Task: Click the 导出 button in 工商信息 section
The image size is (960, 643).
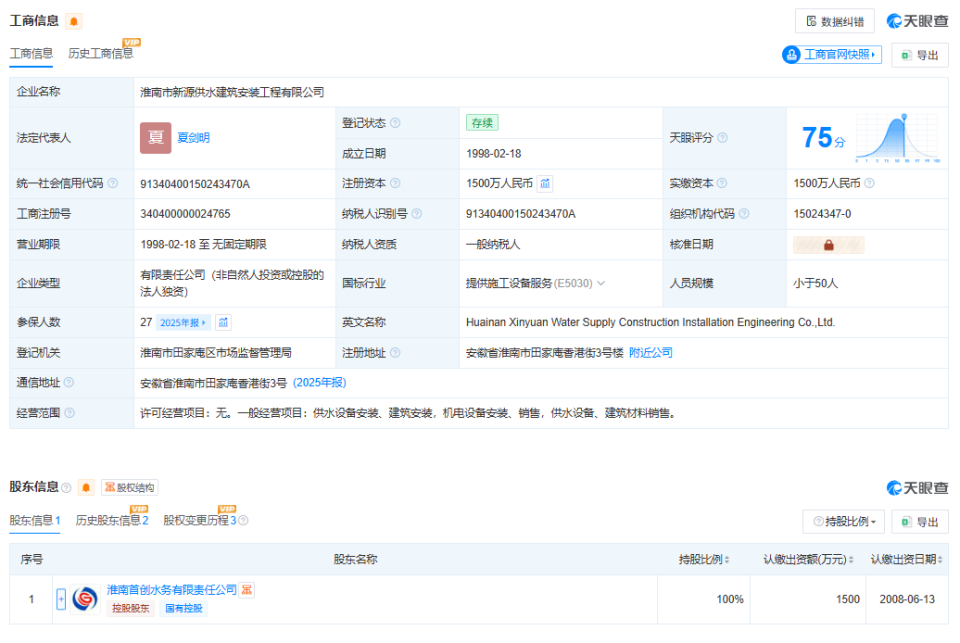Action: [x=920, y=55]
